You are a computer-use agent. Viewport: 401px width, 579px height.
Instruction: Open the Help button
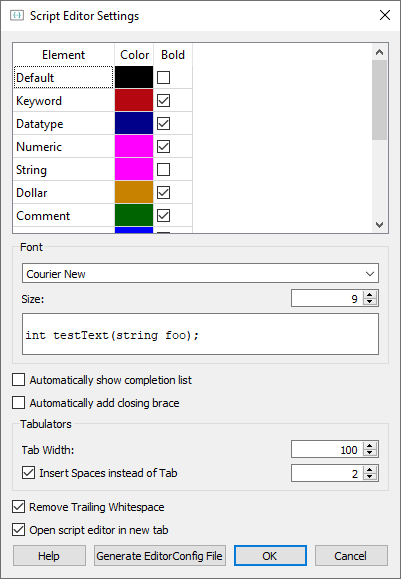[49, 556]
